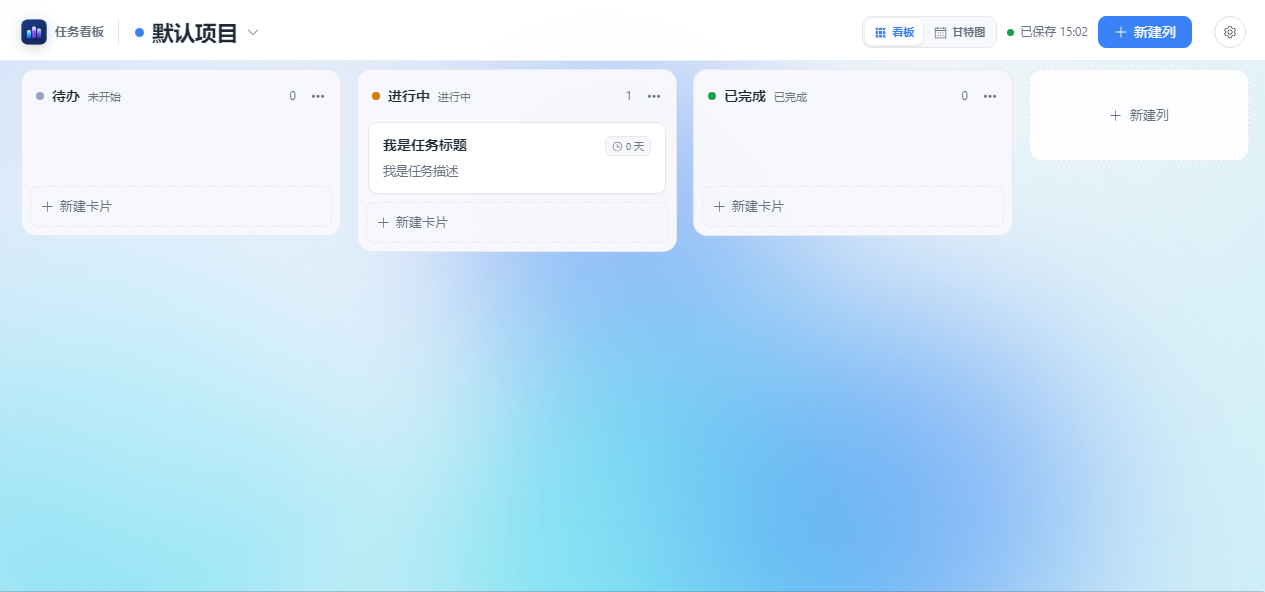Open the 已完成 column more options menu
Viewport: 1265px width, 592px height.
990,96
